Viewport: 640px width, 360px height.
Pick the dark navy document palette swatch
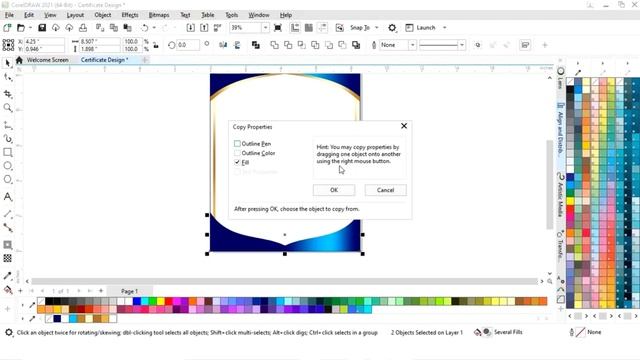tap(57, 318)
